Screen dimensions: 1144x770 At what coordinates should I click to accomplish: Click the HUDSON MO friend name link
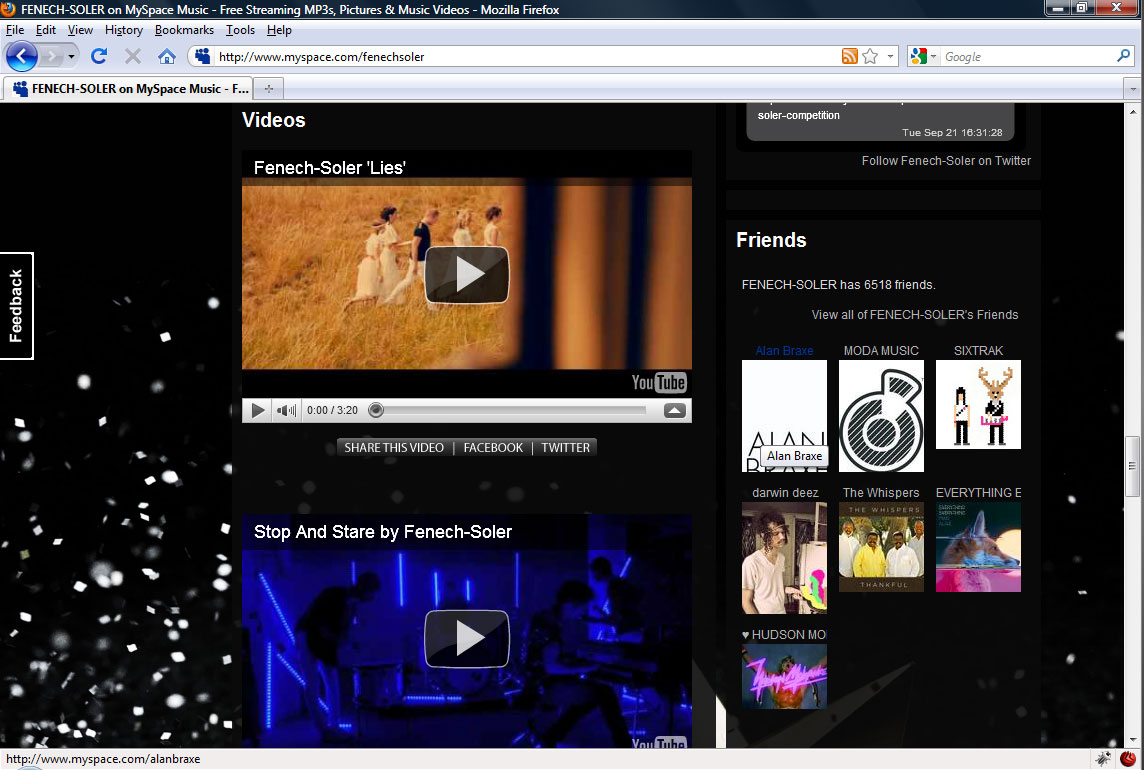point(784,635)
